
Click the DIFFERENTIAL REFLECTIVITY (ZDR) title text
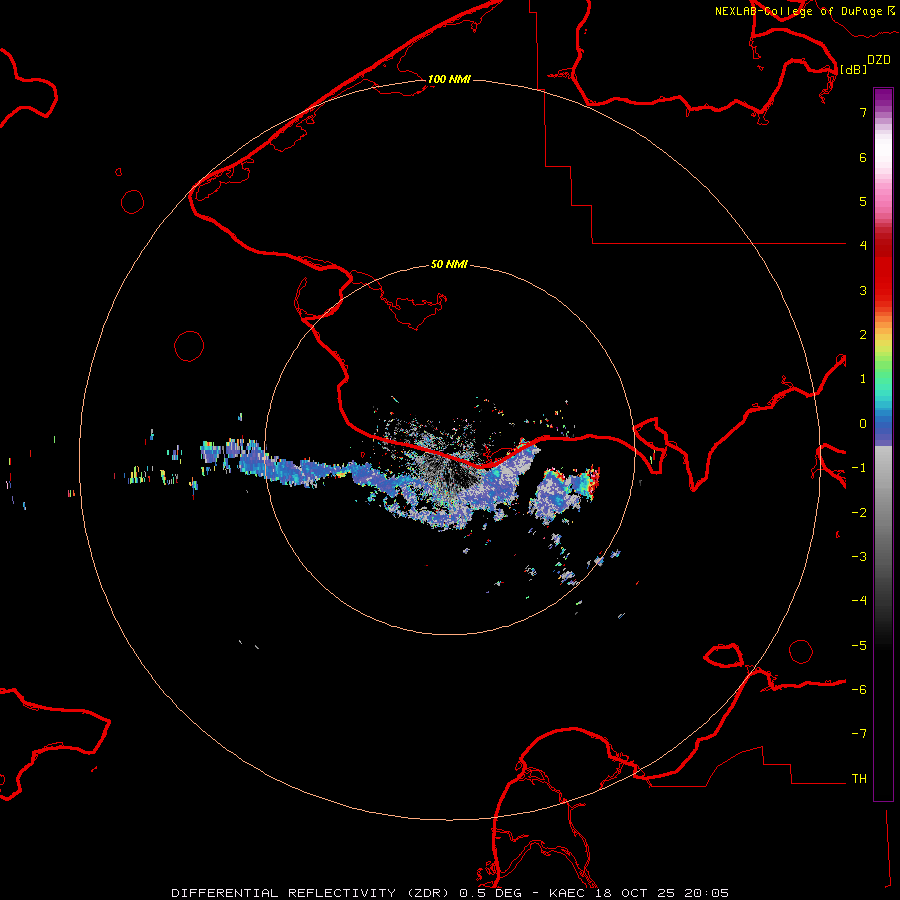312,893
